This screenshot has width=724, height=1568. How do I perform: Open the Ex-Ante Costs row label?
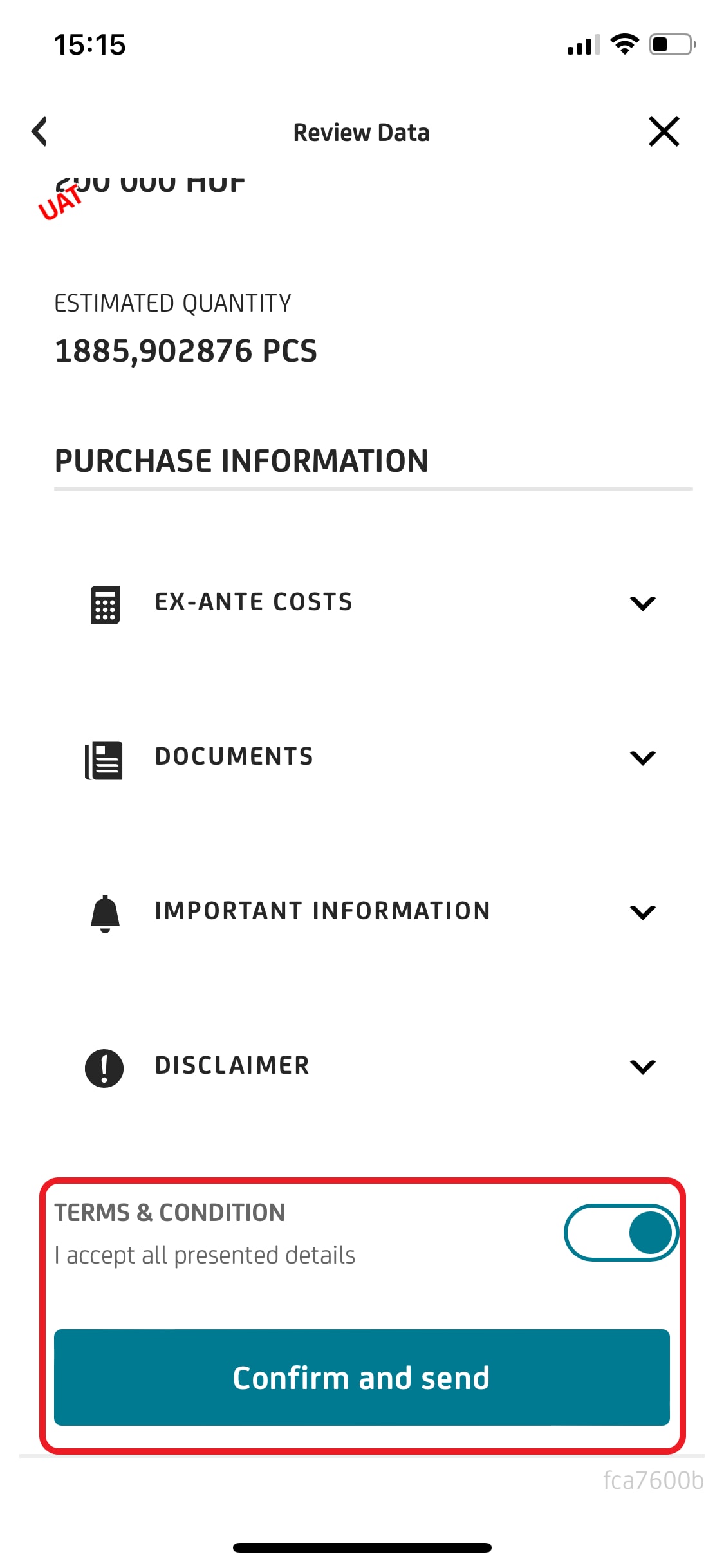(254, 602)
